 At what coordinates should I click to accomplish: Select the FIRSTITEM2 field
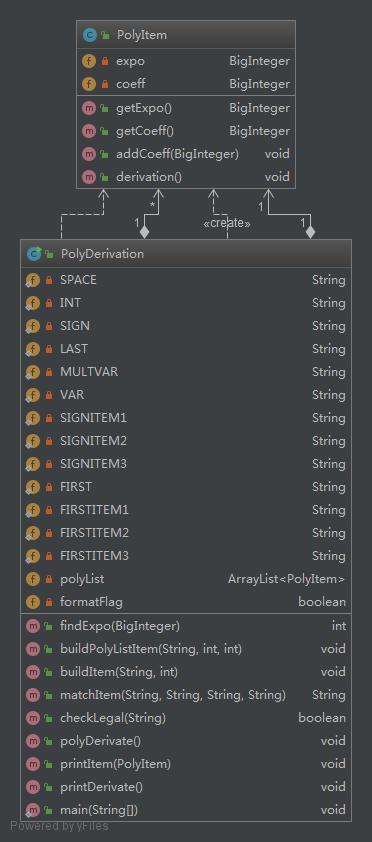coord(186,533)
